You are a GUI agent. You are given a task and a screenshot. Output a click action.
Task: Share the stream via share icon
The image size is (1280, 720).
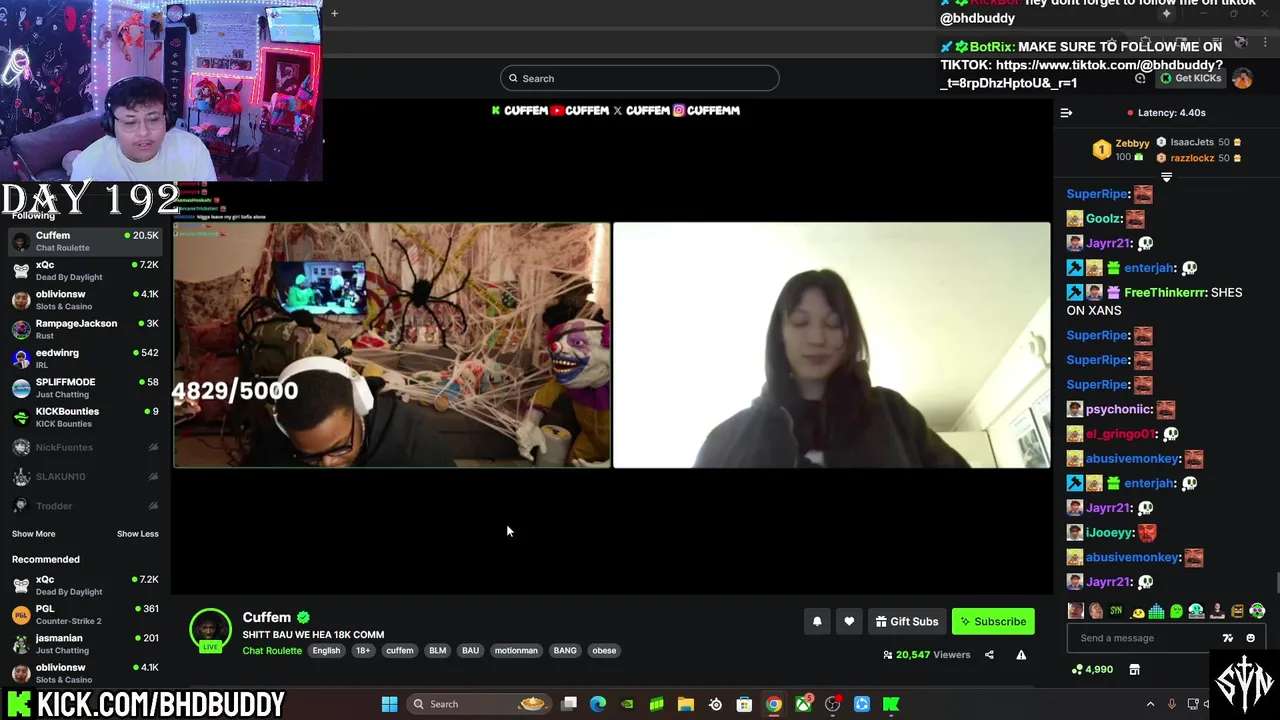[x=989, y=655]
